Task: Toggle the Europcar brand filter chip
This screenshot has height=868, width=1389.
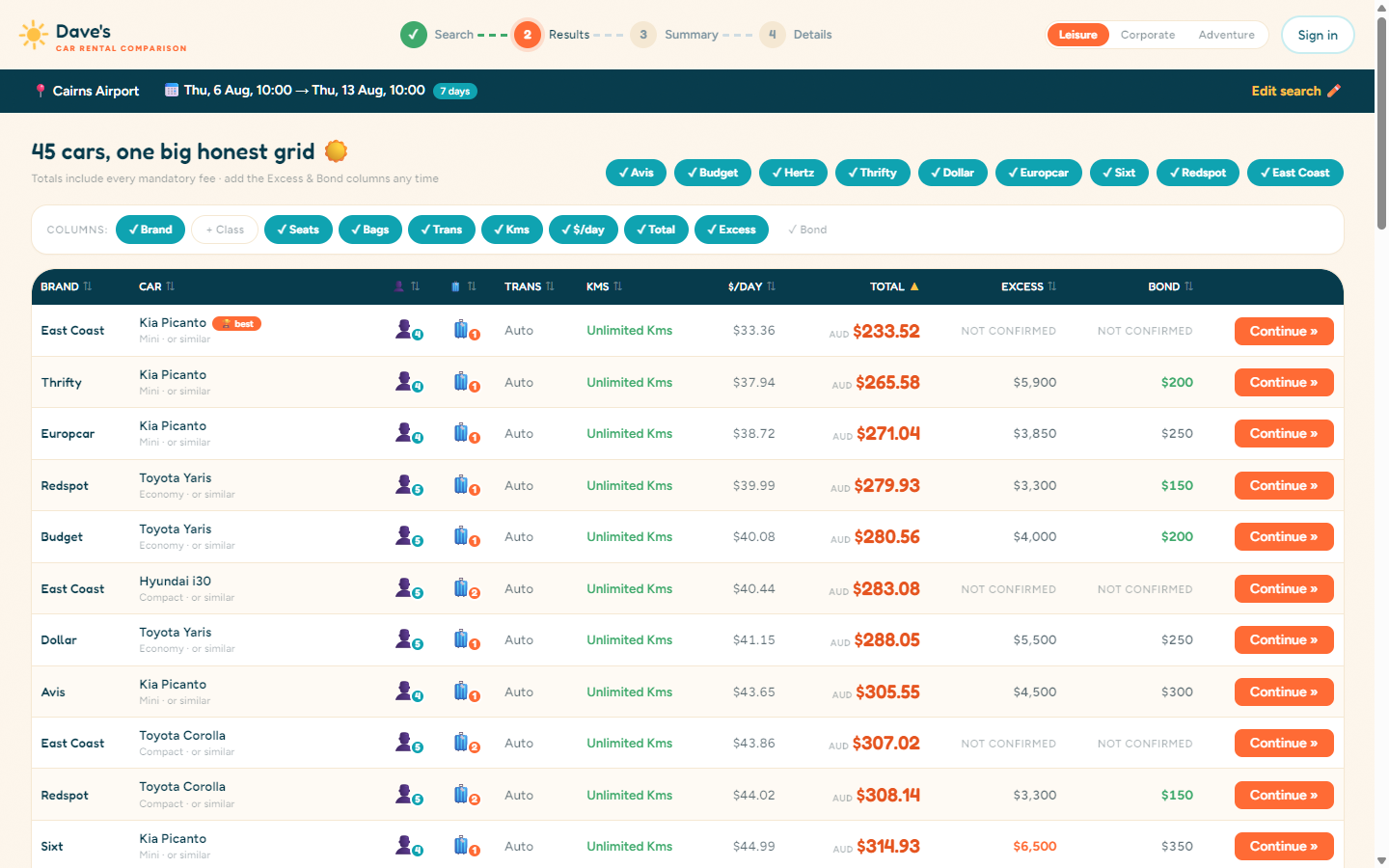Action: 1038,173
